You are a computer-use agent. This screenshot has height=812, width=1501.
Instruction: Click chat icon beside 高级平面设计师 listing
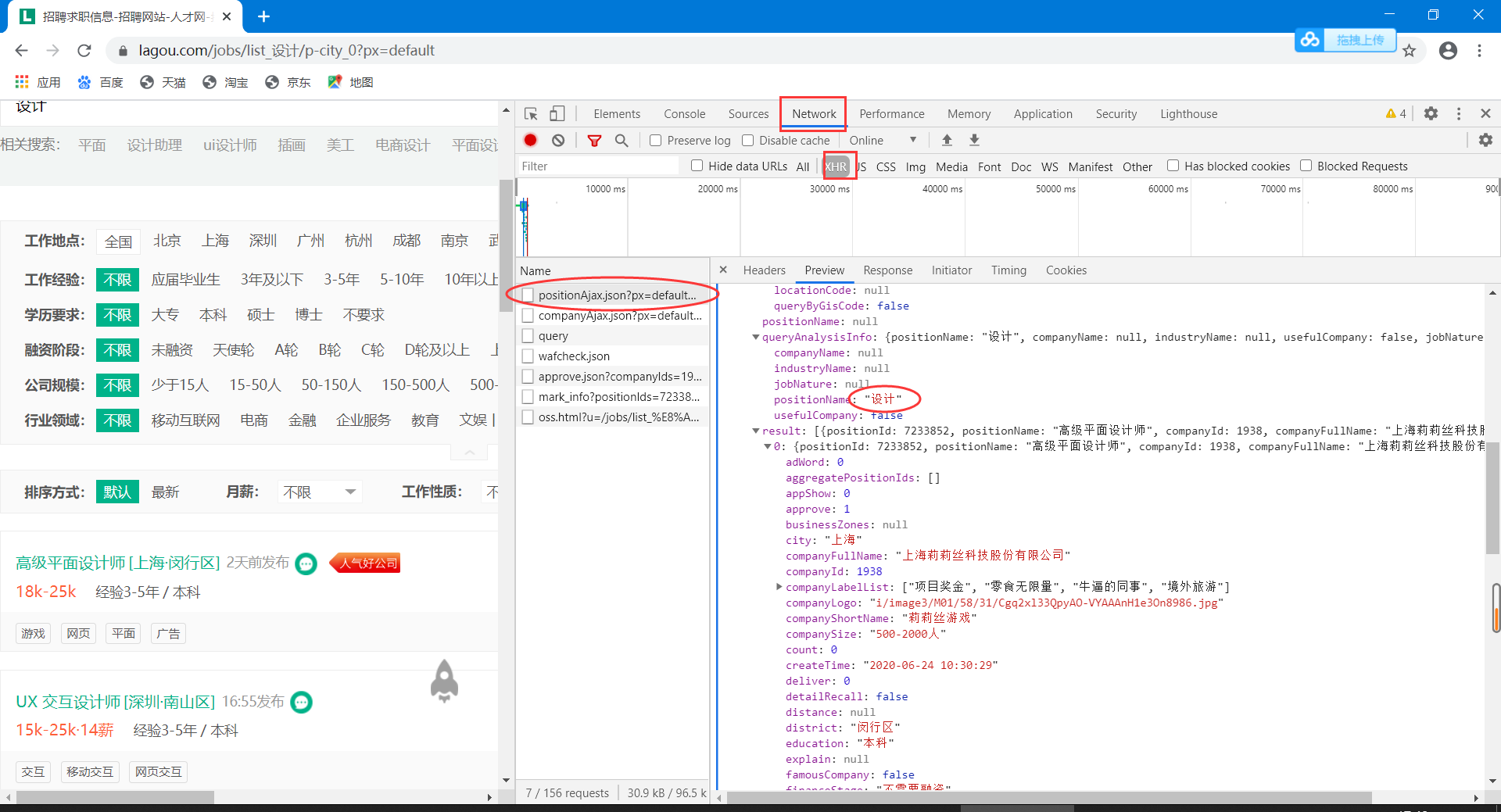click(306, 563)
